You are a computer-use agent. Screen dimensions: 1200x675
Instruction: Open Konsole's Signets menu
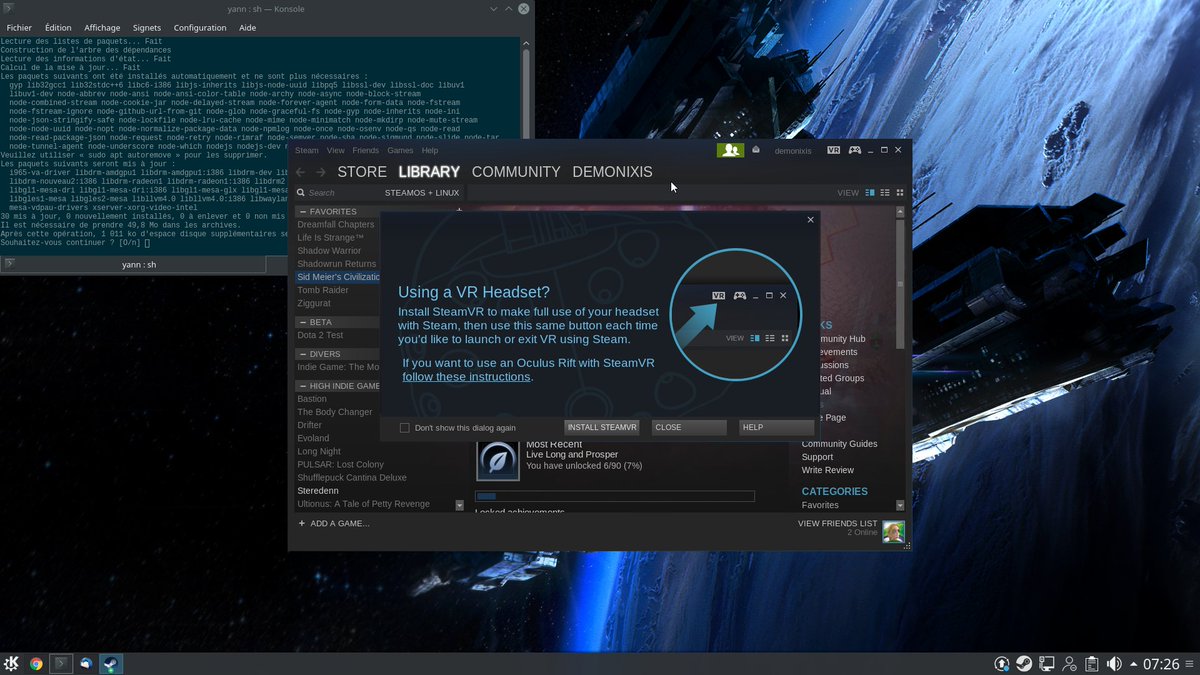coord(147,28)
